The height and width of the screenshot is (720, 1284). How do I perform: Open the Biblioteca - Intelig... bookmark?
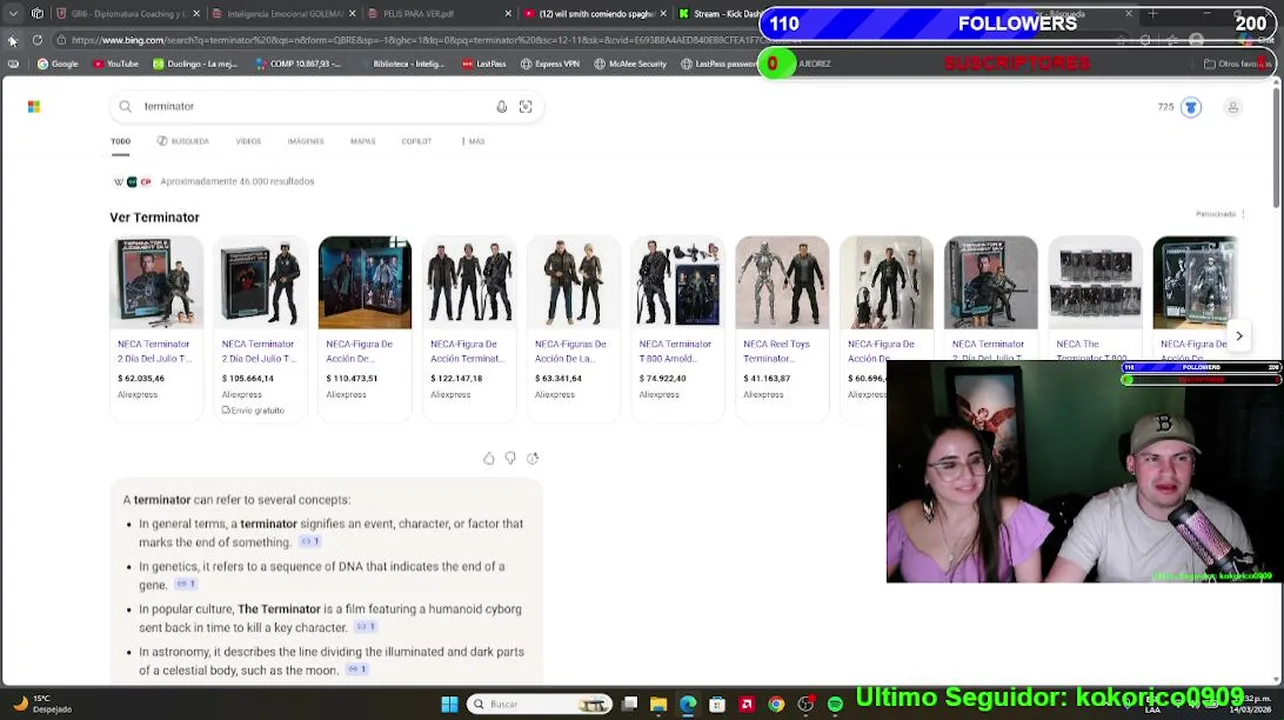point(401,64)
